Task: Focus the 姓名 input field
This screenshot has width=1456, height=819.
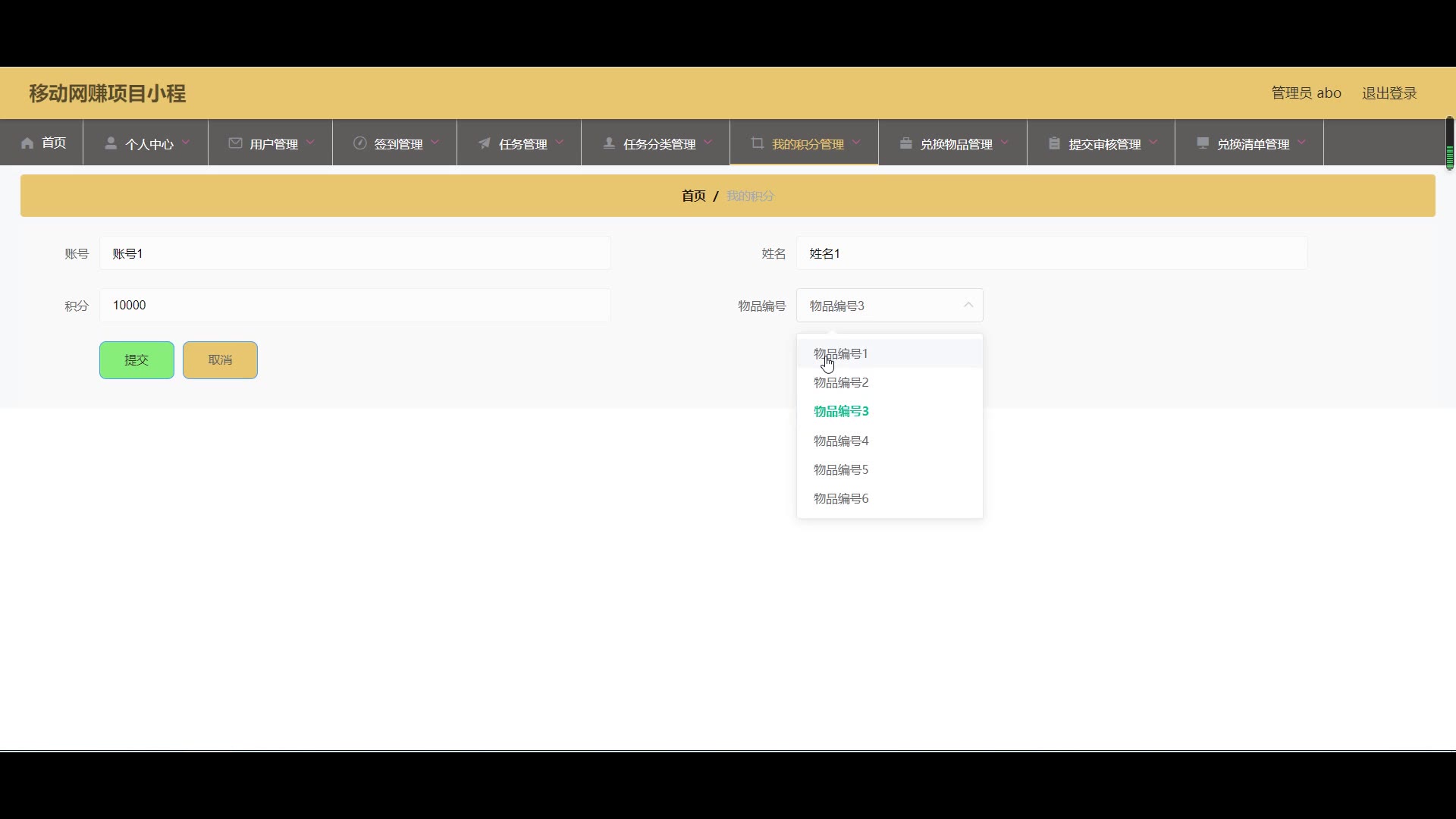Action: tap(1052, 253)
